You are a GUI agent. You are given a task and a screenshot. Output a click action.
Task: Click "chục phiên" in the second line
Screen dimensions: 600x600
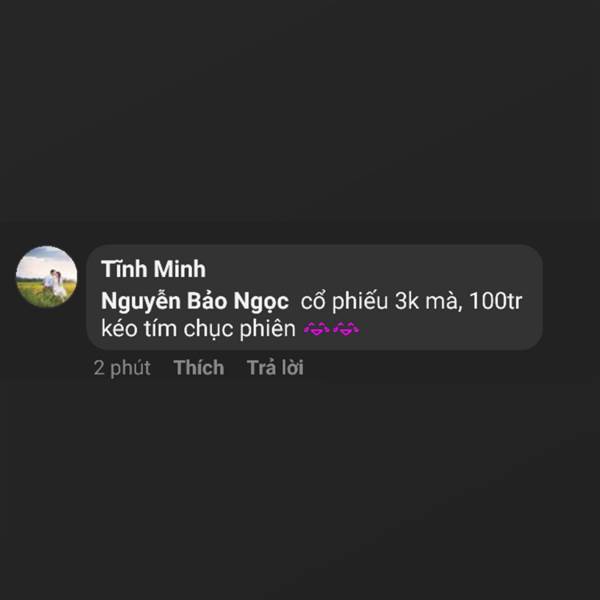point(240,329)
